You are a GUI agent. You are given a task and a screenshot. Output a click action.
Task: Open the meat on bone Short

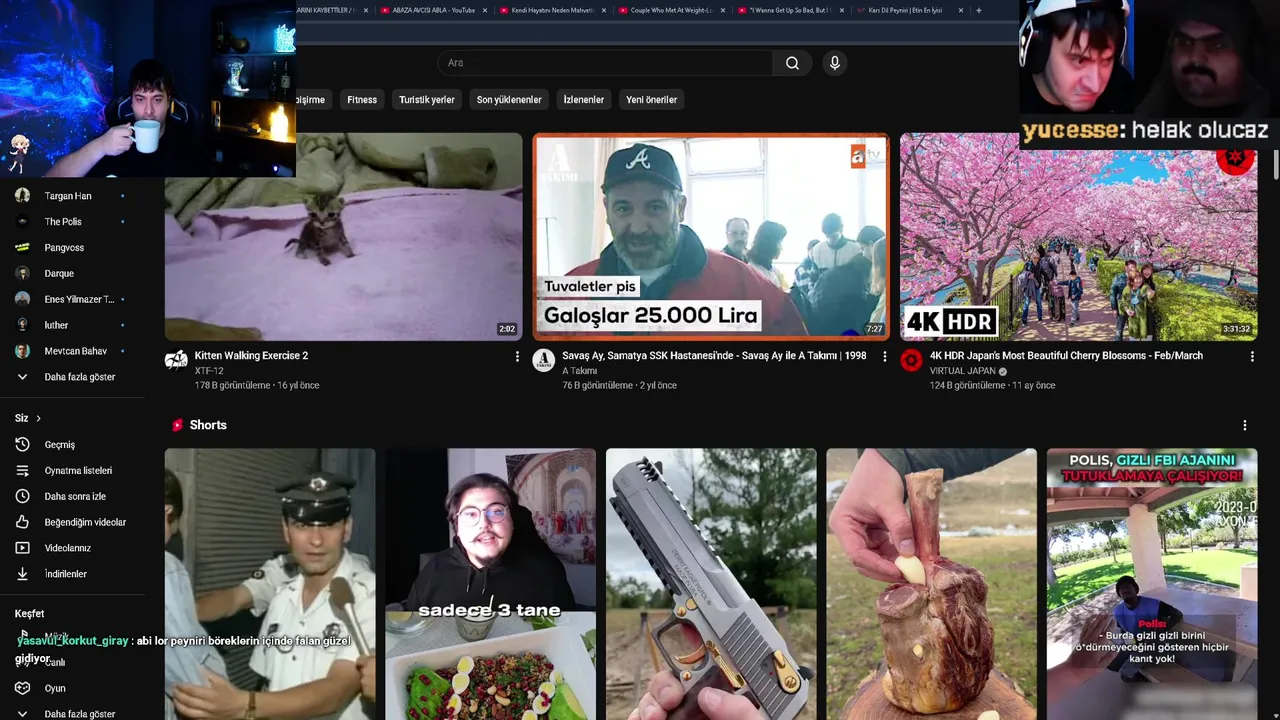pos(932,584)
